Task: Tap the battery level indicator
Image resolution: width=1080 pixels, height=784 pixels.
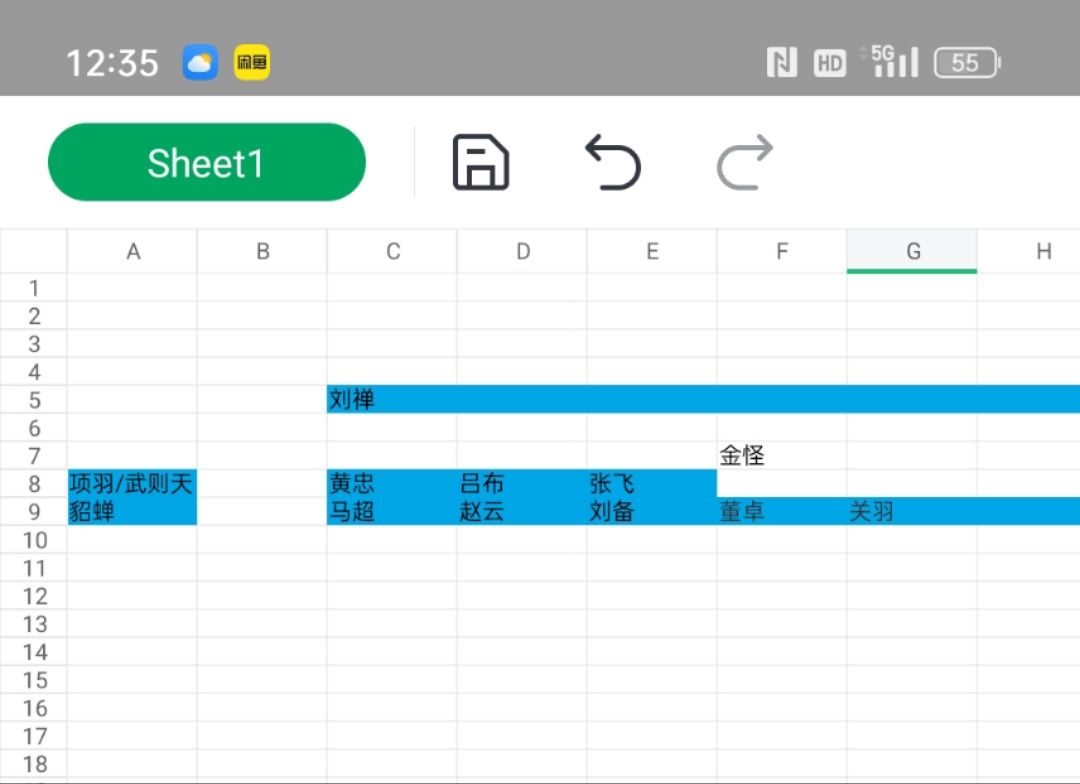Action: (x=966, y=64)
